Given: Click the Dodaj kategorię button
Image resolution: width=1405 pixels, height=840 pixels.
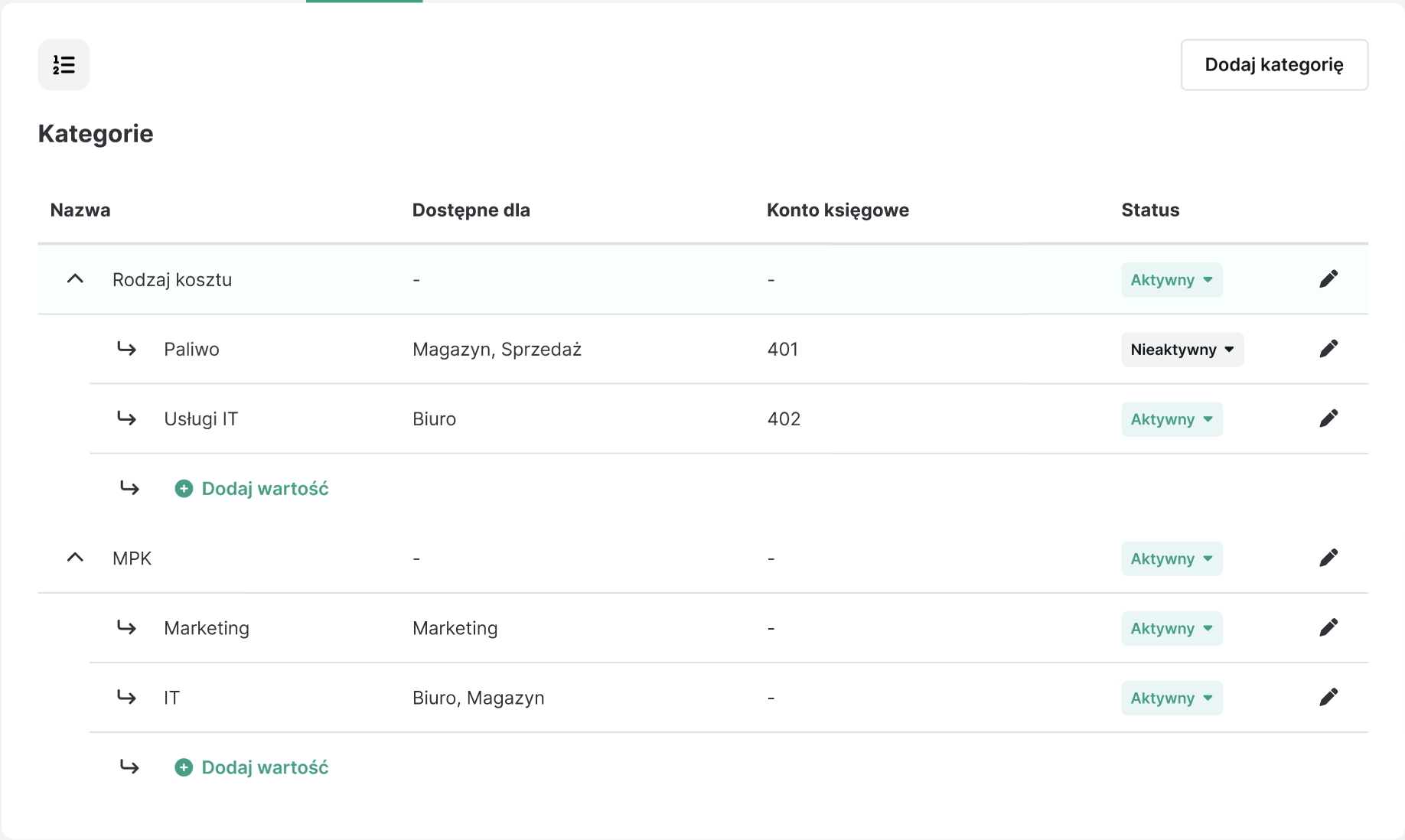Looking at the screenshot, I should coord(1274,65).
